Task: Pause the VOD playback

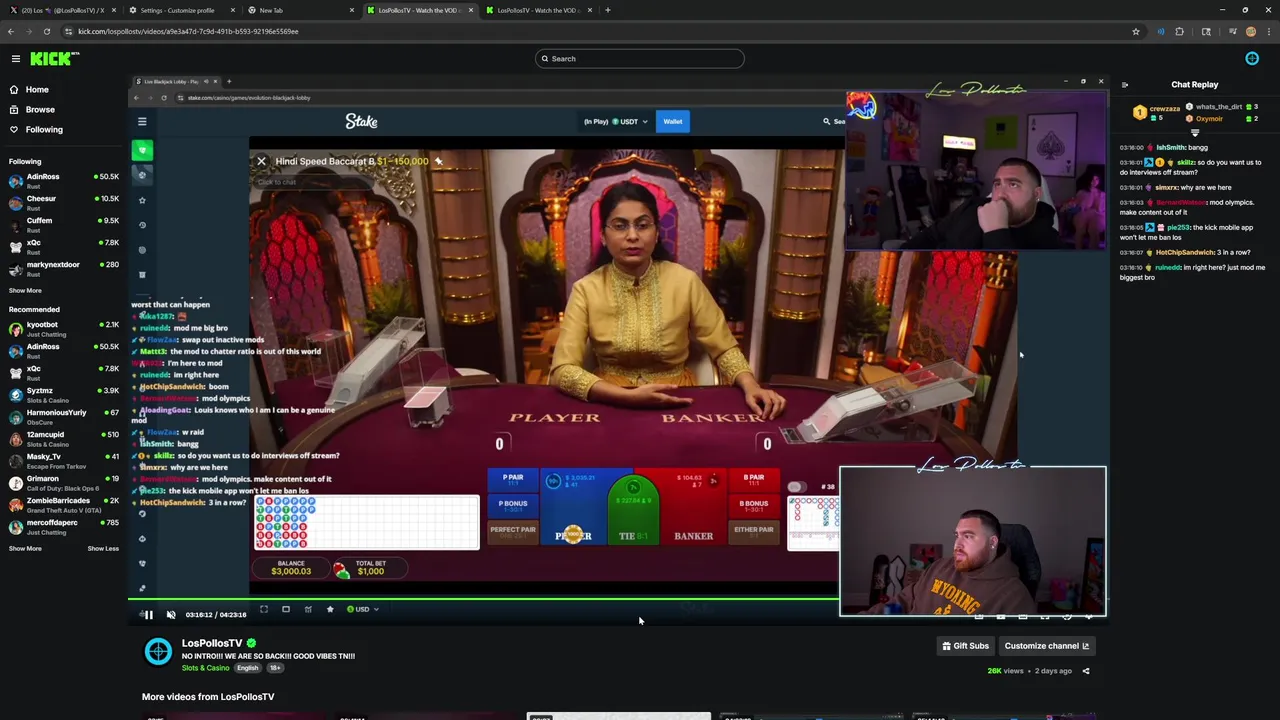Action: (x=148, y=615)
